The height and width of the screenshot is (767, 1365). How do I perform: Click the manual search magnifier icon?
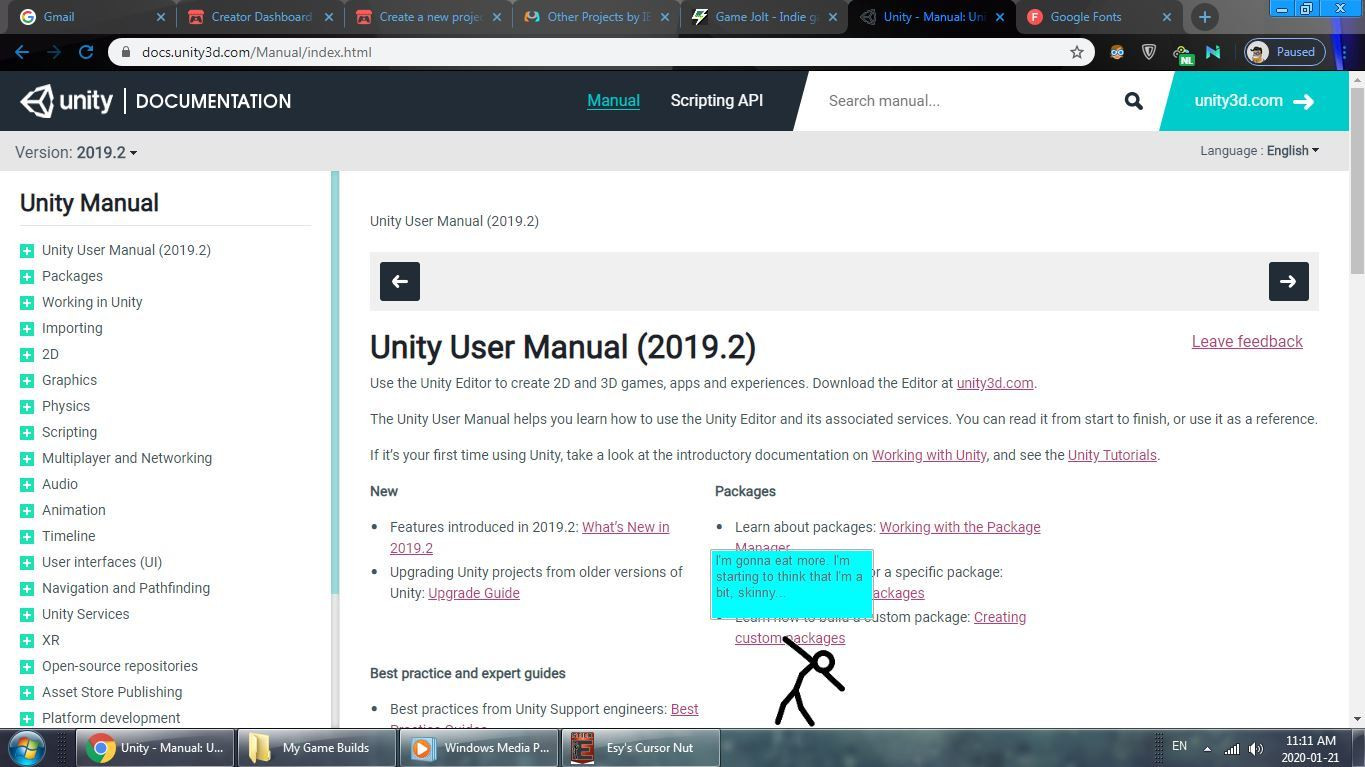tap(1133, 101)
